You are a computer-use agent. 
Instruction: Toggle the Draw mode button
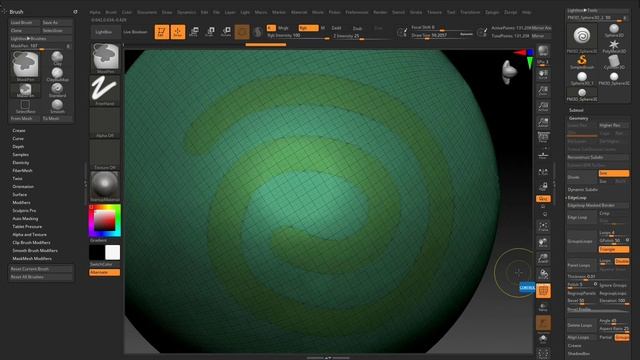178,32
